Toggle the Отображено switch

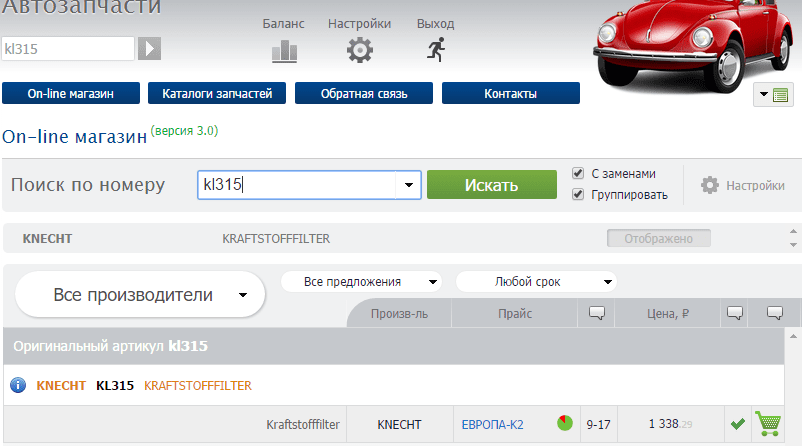click(x=658, y=239)
